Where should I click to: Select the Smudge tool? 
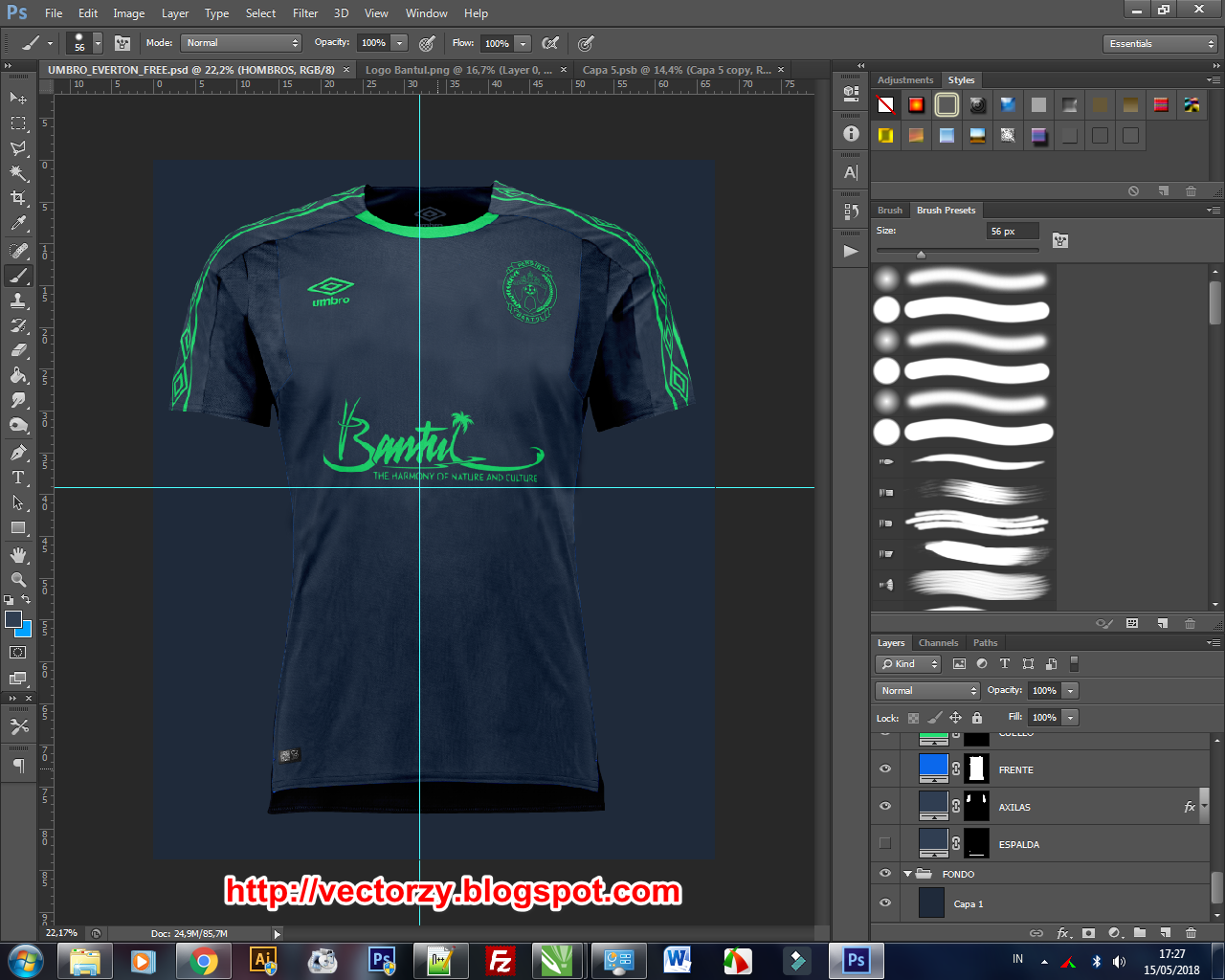[18, 400]
